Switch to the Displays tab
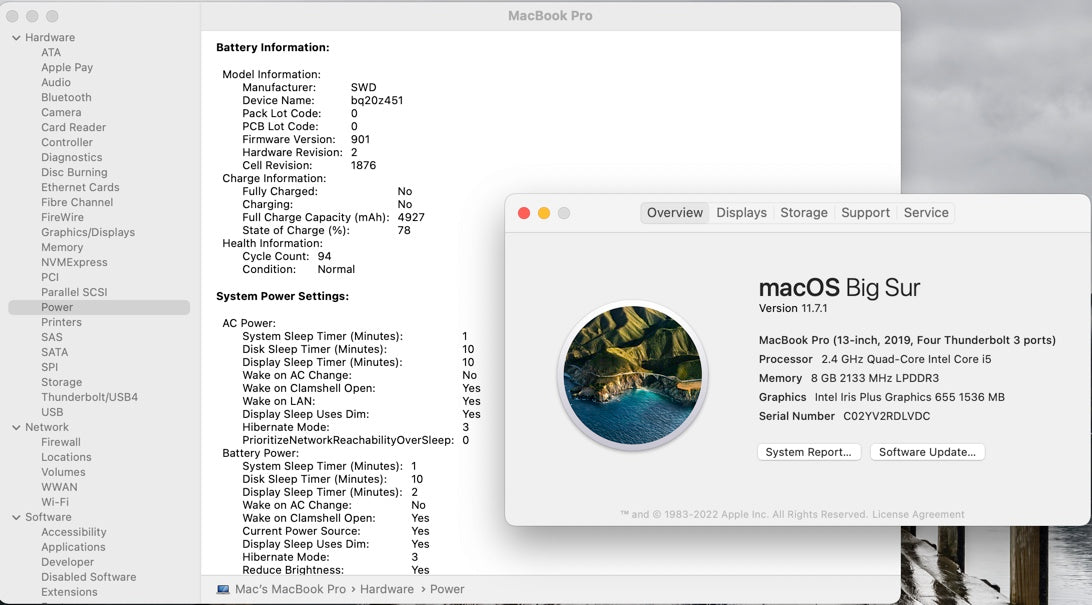Image resolution: width=1092 pixels, height=605 pixels. pyautogui.click(x=741, y=213)
